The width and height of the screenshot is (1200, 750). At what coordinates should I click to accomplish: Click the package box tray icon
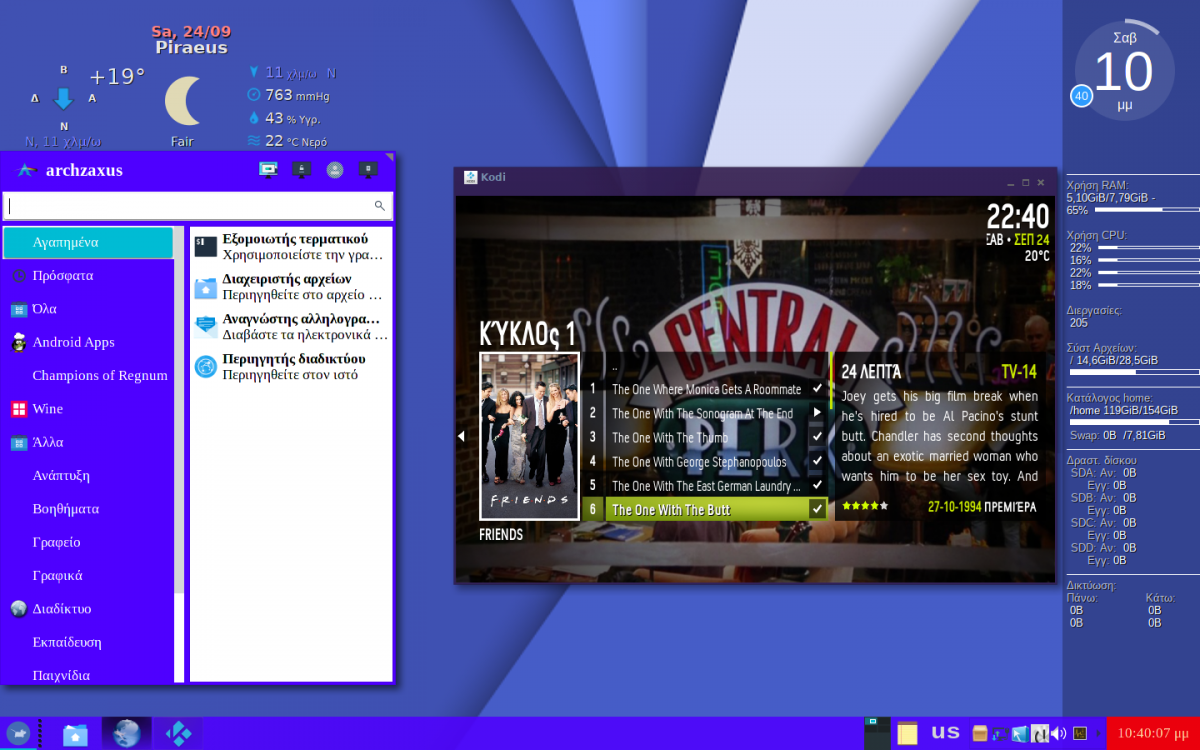pos(980,733)
